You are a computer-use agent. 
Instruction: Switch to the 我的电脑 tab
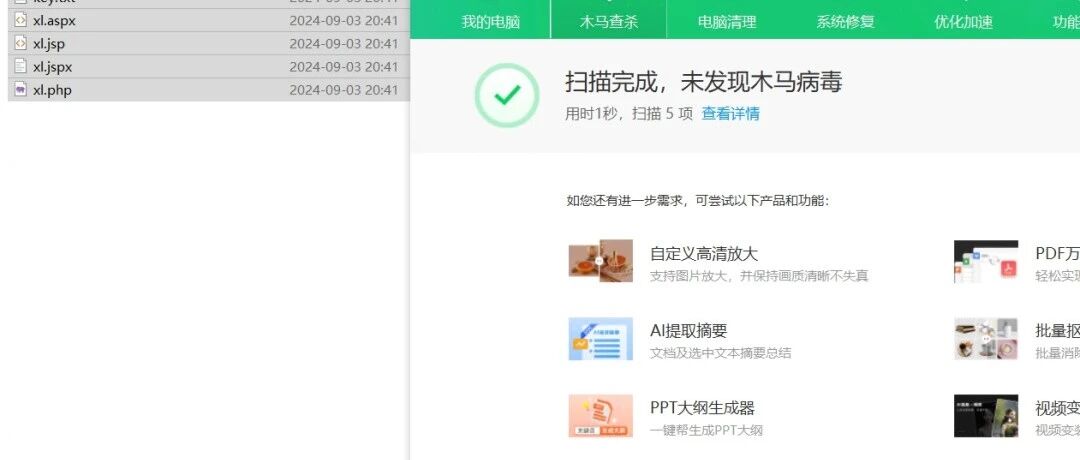(x=490, y=22)
